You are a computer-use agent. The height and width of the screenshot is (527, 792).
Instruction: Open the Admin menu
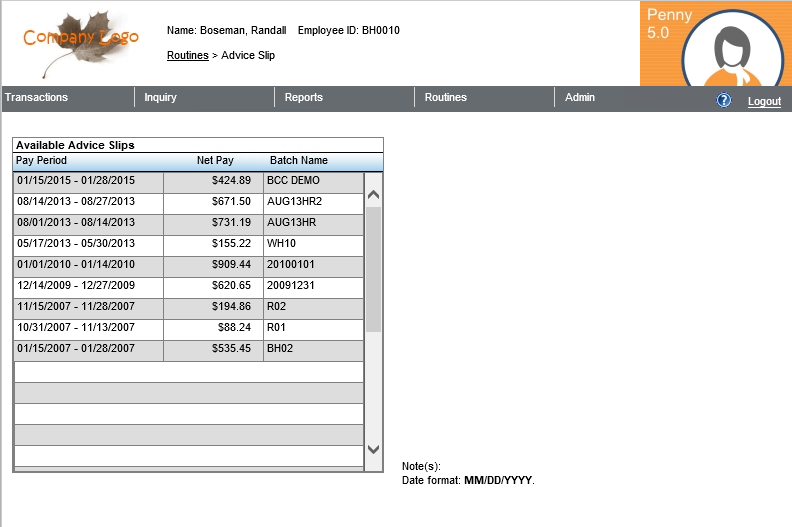pyautogui.click(x=579, y=98)
